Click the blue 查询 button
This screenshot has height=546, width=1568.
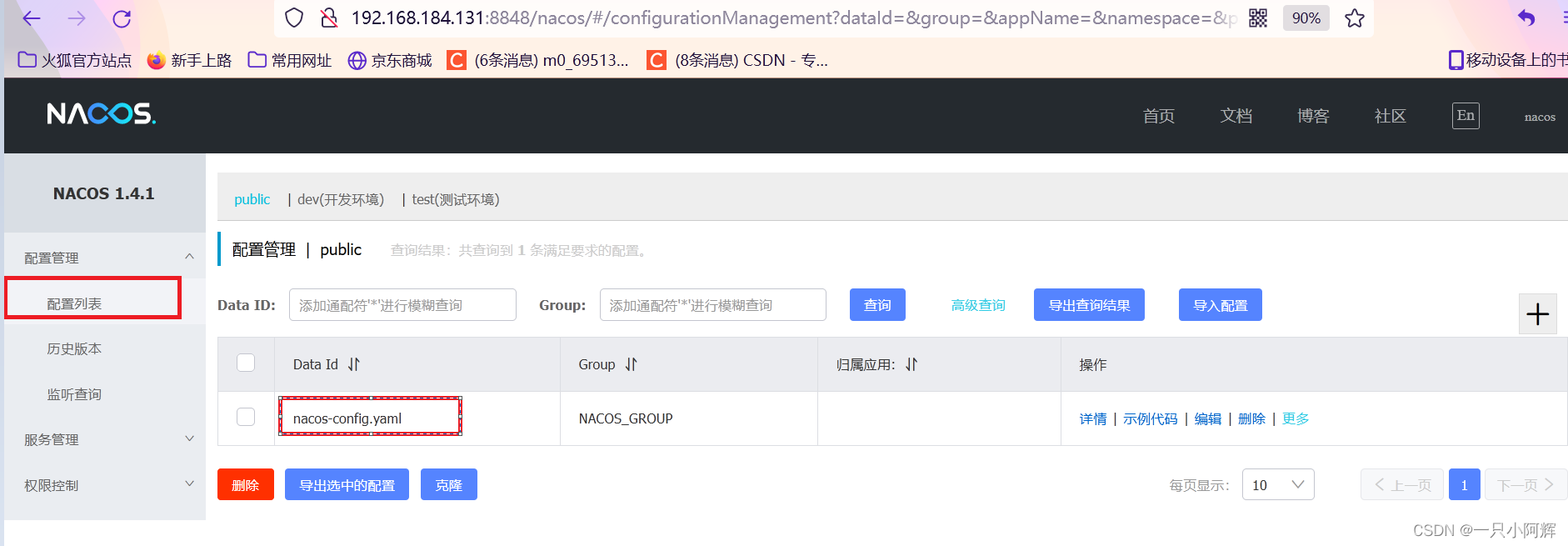[x=877, y=305]
